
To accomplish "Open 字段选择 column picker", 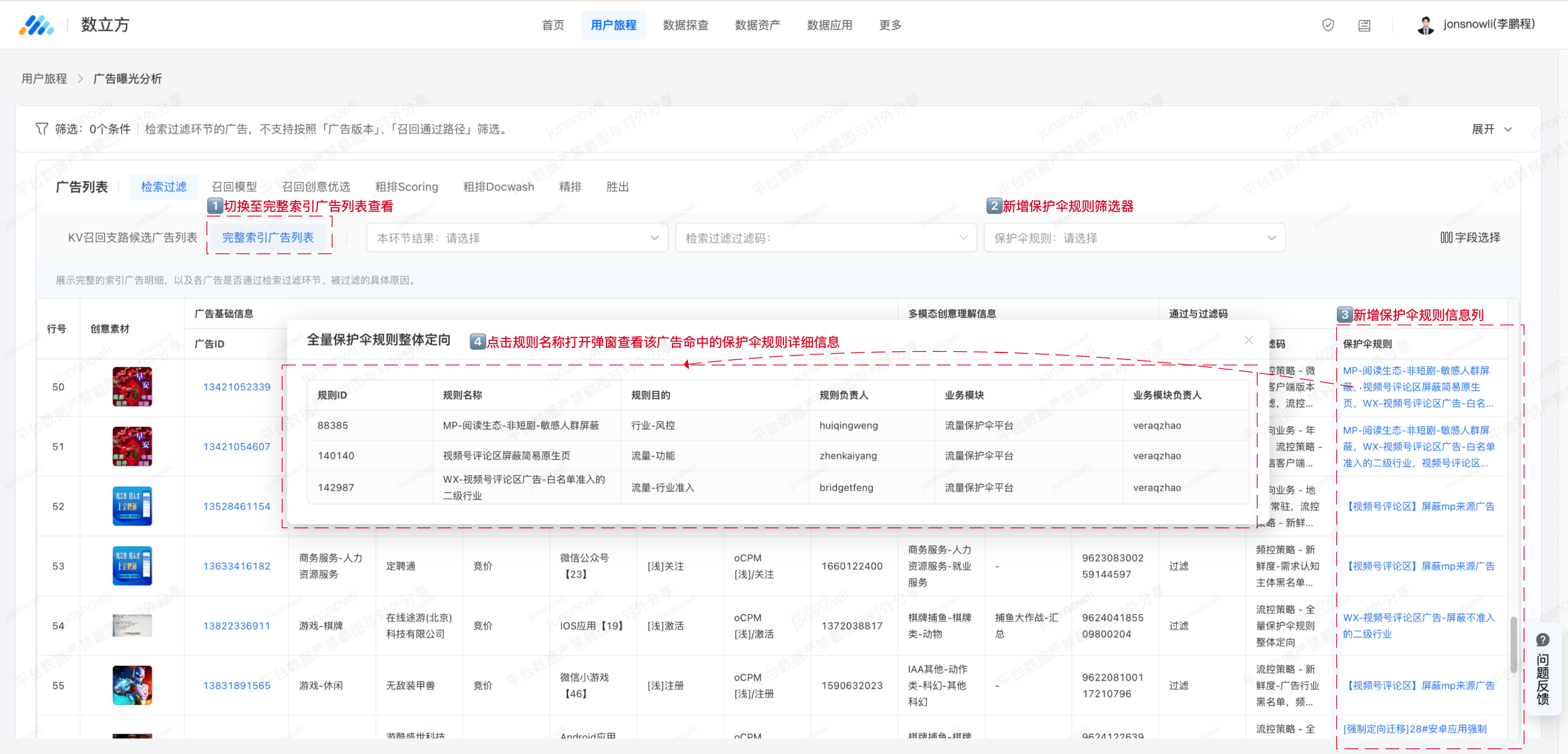I will tap(1470, 237).
